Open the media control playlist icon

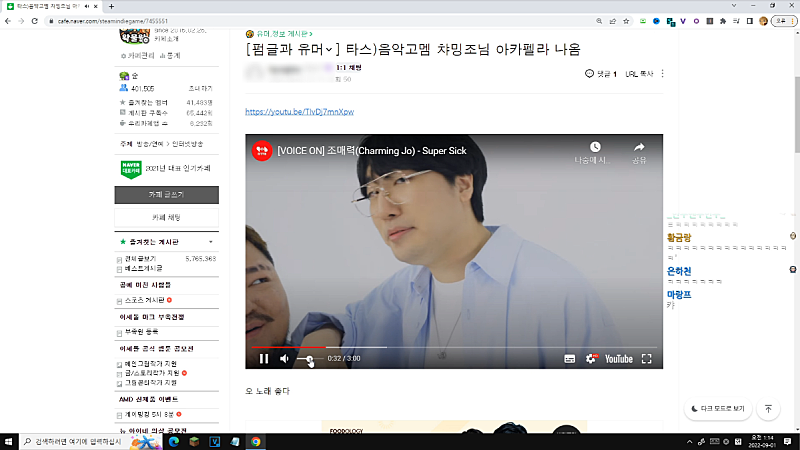pos(736,21)
